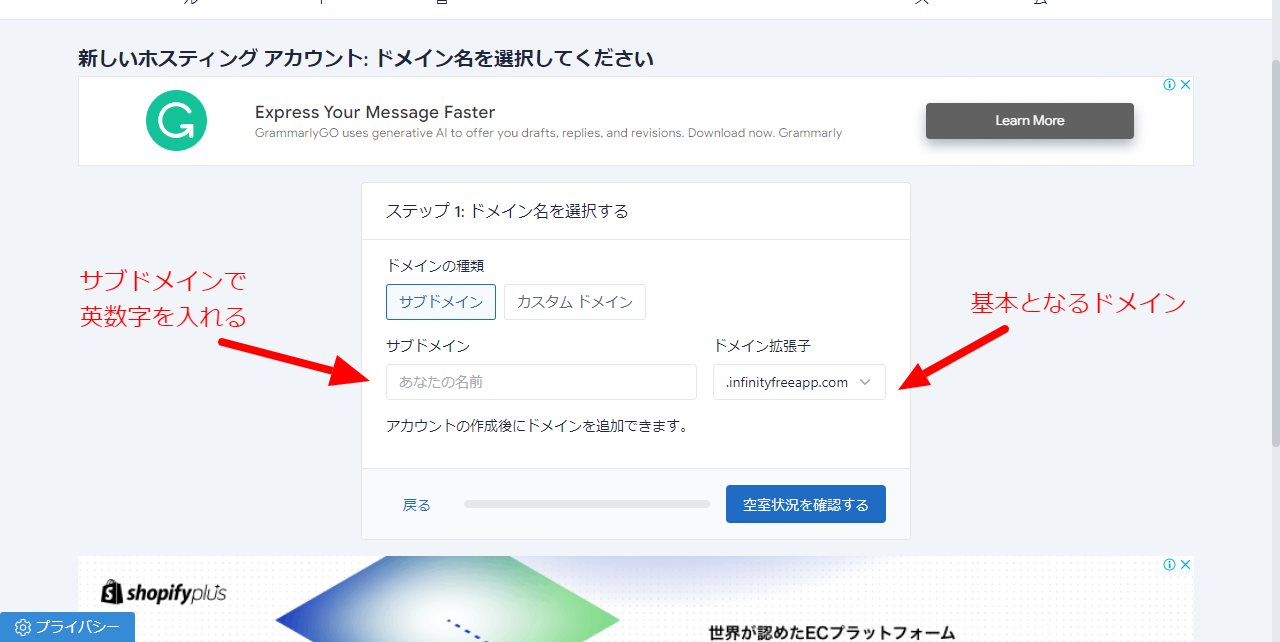Open the 世界が認めたECプラットフォーム ad headline
The image size is (1280, 642).
point(831,632)
